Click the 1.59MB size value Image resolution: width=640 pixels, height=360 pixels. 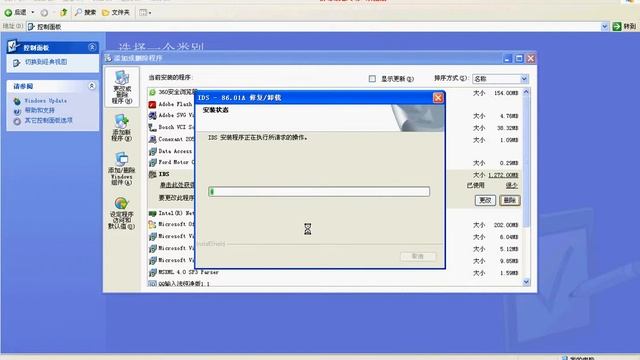point(509,273)
